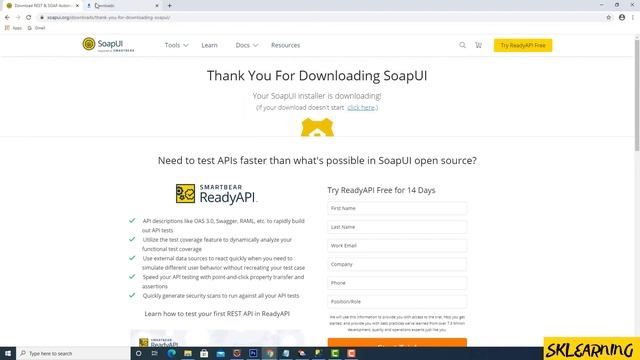Click the yellow bear mascot image
Screen dimensions: 640x360
(317, 127)
